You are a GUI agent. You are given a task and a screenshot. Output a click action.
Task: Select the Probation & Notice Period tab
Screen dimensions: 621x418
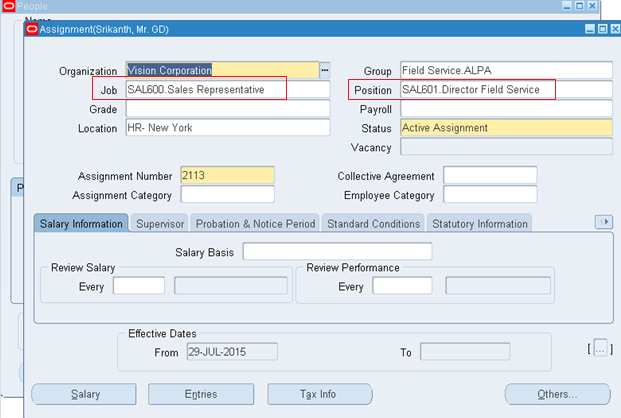tap(255, 224)
